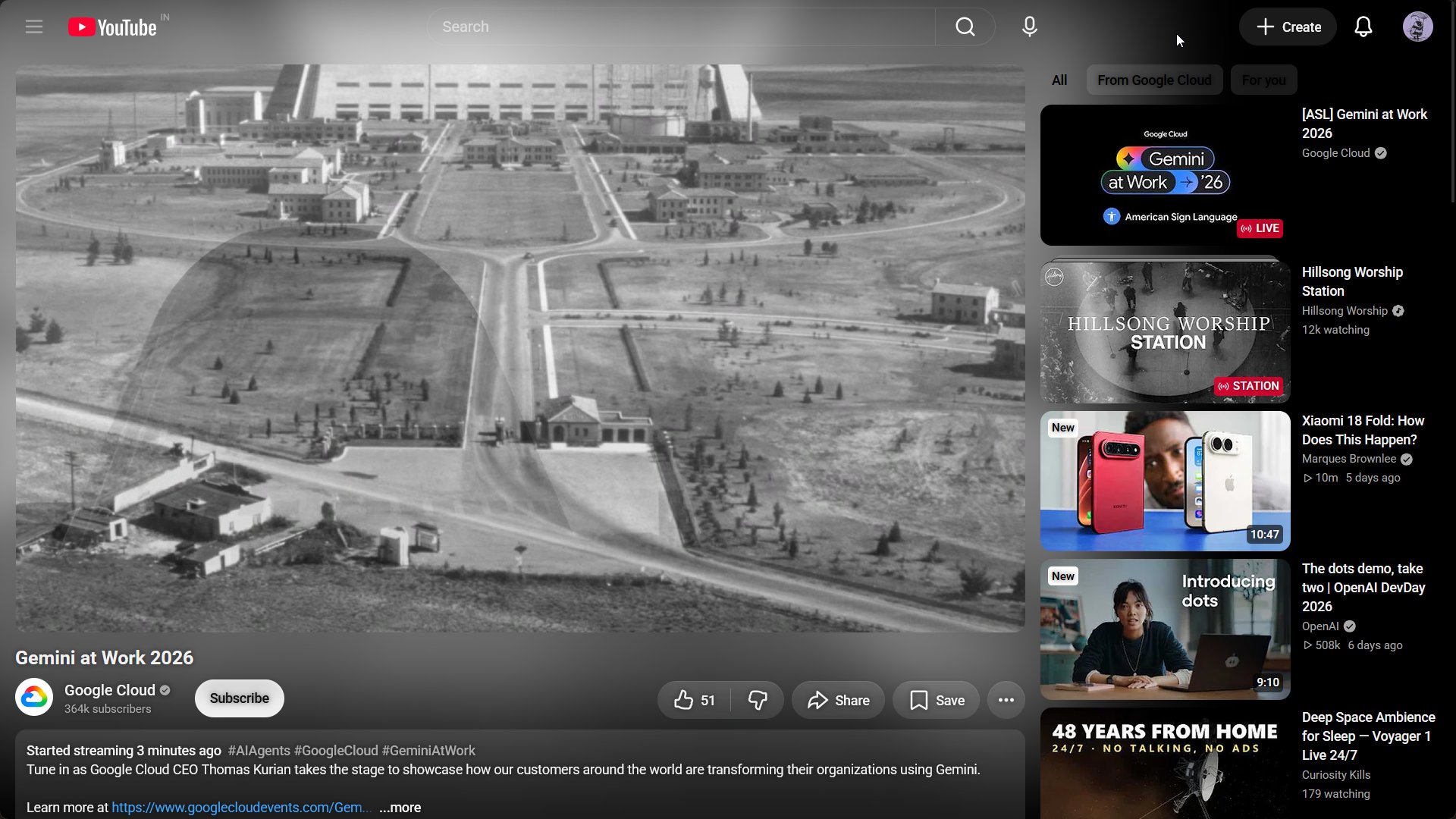The width and height of the screenshot is (1456, 819).
Task: Open the Create menu
Action: (x=1288, y=27)
